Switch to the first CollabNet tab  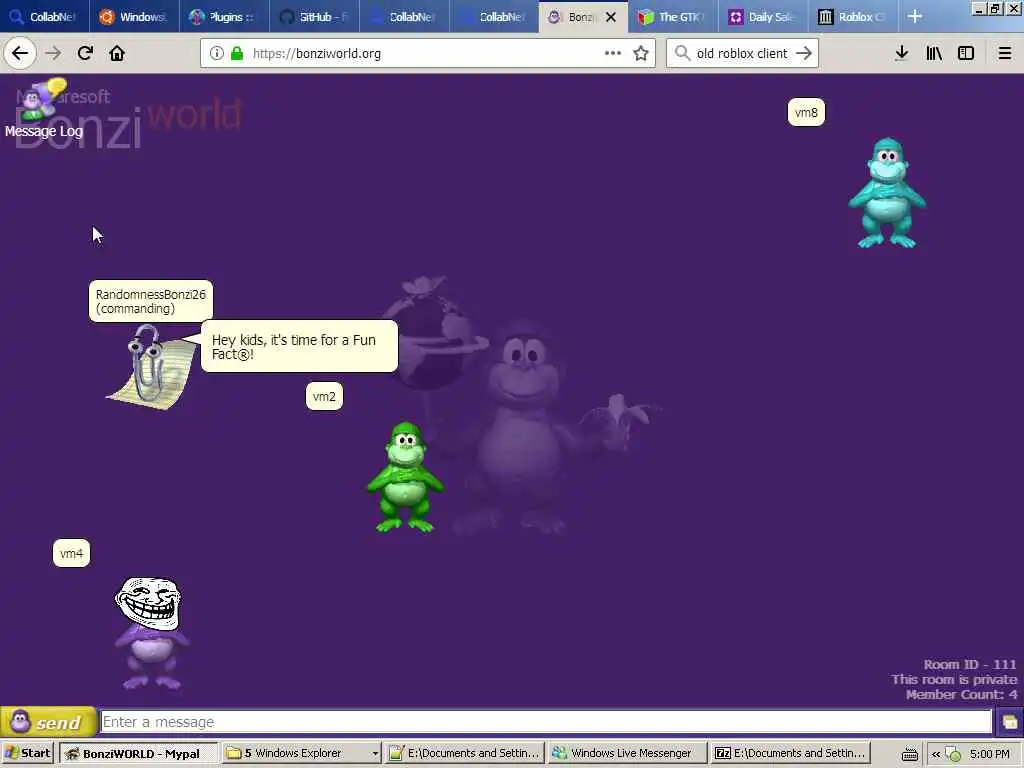(44, 17)
